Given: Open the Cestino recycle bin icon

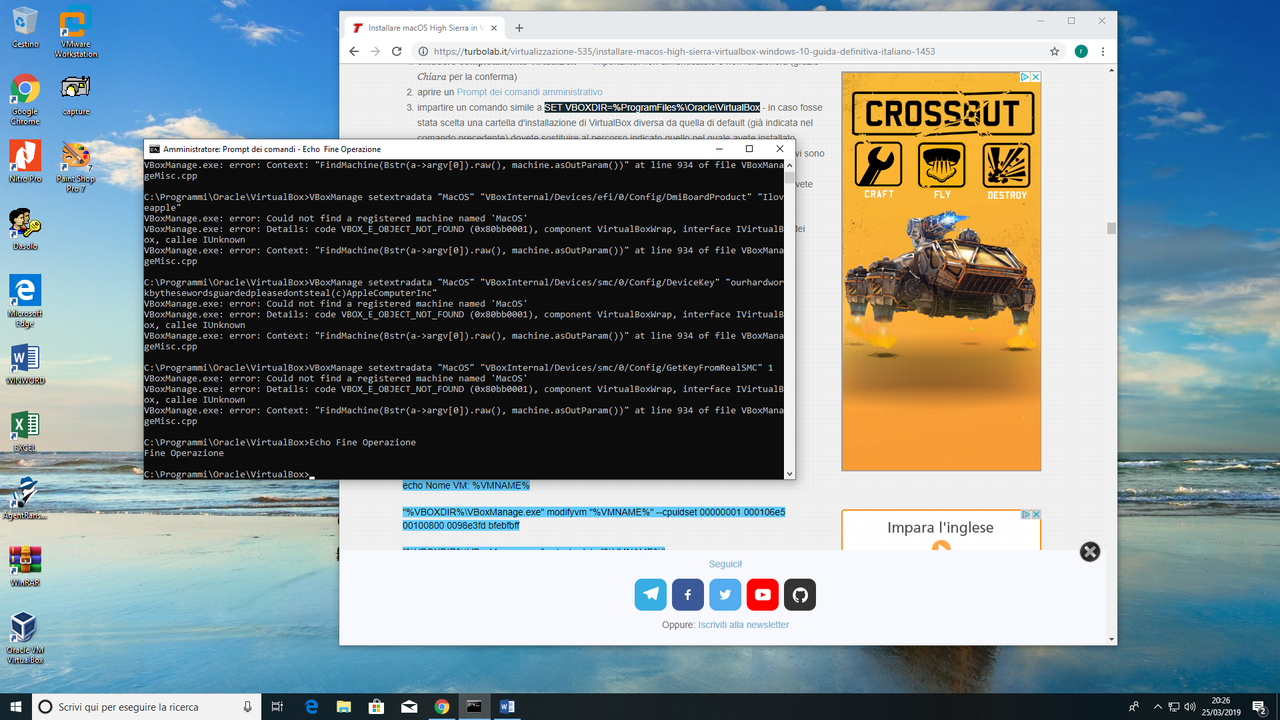Looking at the screenshot, I should (x=25, y=28).
